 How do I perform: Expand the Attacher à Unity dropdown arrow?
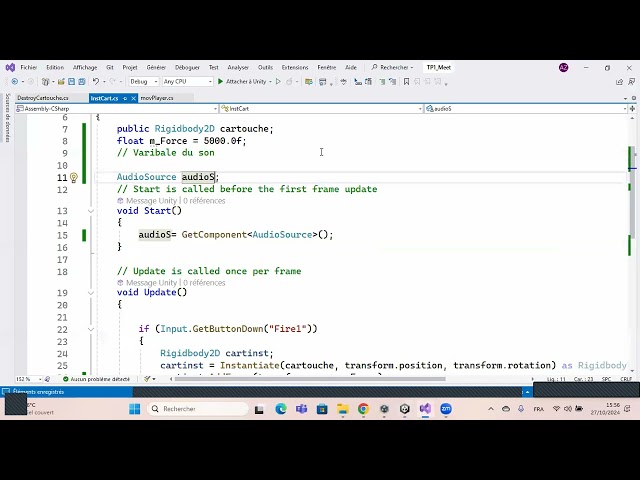click(270, 82)
